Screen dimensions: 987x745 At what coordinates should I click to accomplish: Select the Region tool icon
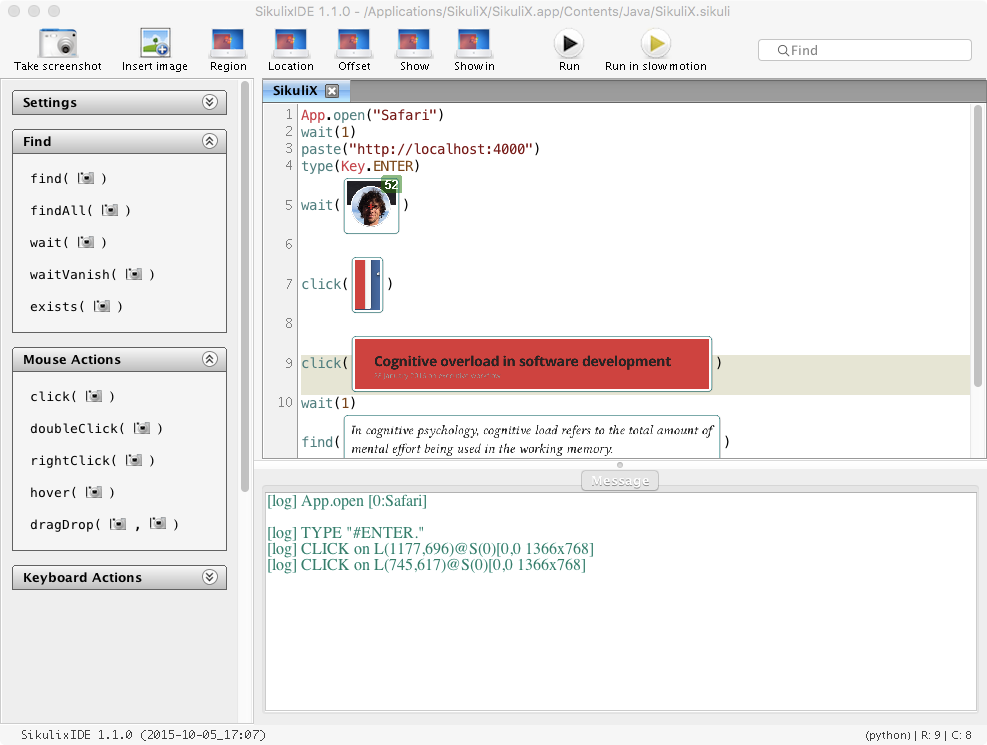228,43
